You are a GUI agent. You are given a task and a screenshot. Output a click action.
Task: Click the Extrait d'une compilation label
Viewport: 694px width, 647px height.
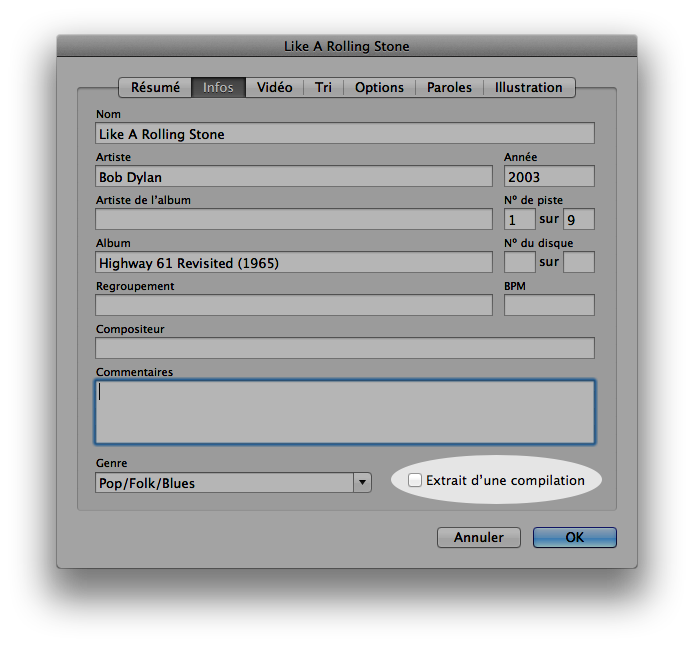(505, 481)
